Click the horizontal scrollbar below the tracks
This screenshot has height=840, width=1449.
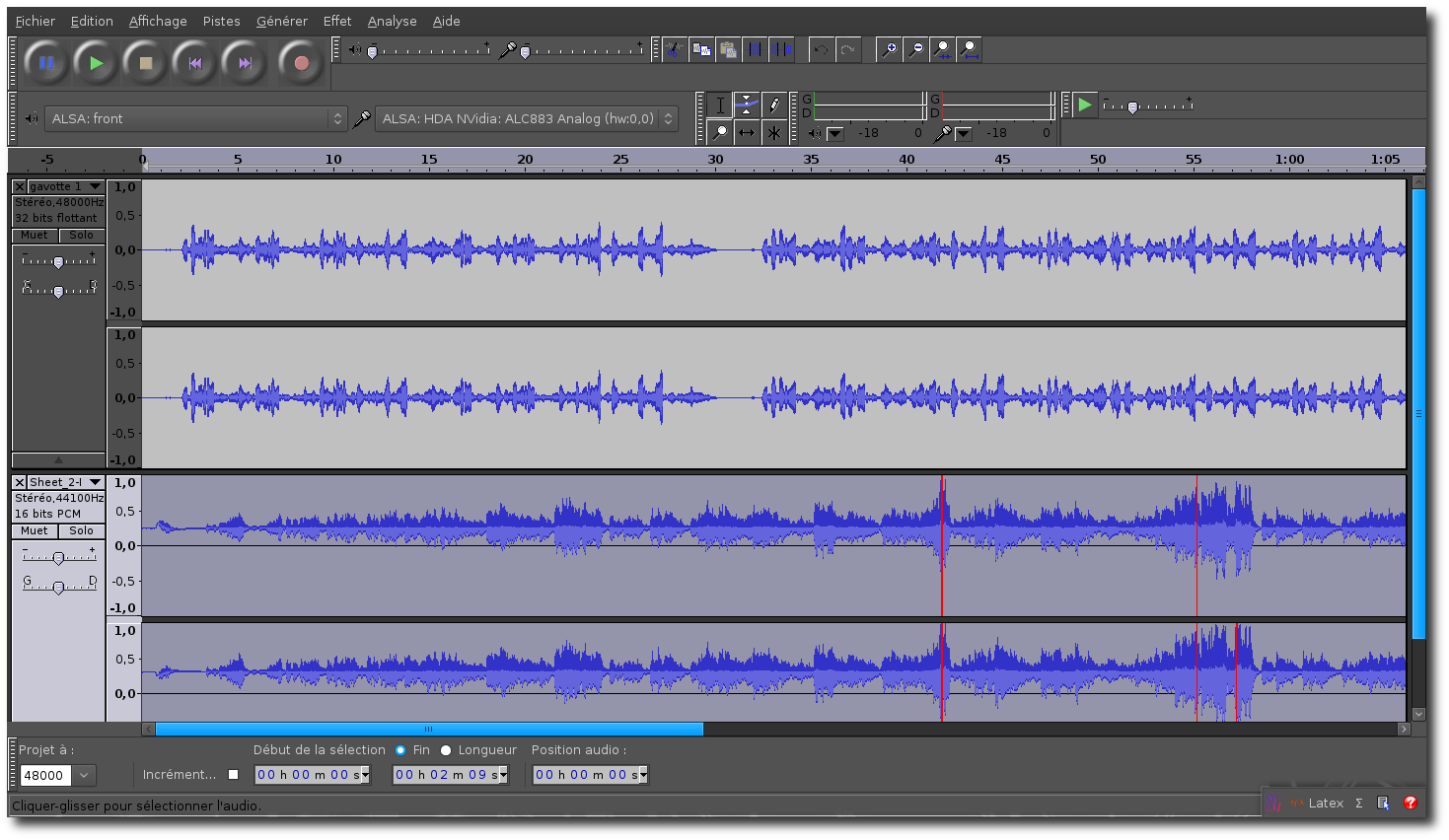[x=429, y=730]
